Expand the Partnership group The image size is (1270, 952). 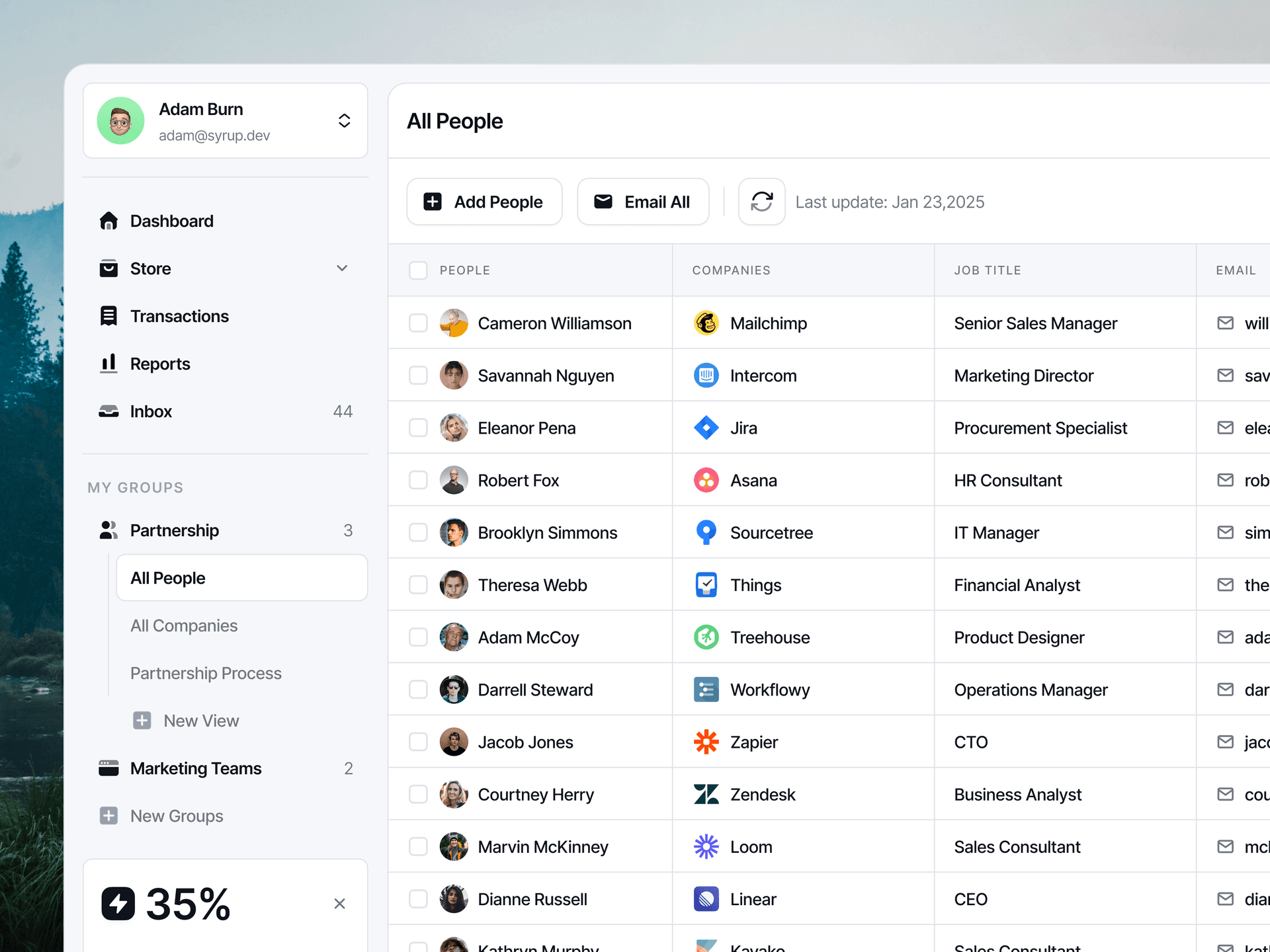(x=175, y=530)
